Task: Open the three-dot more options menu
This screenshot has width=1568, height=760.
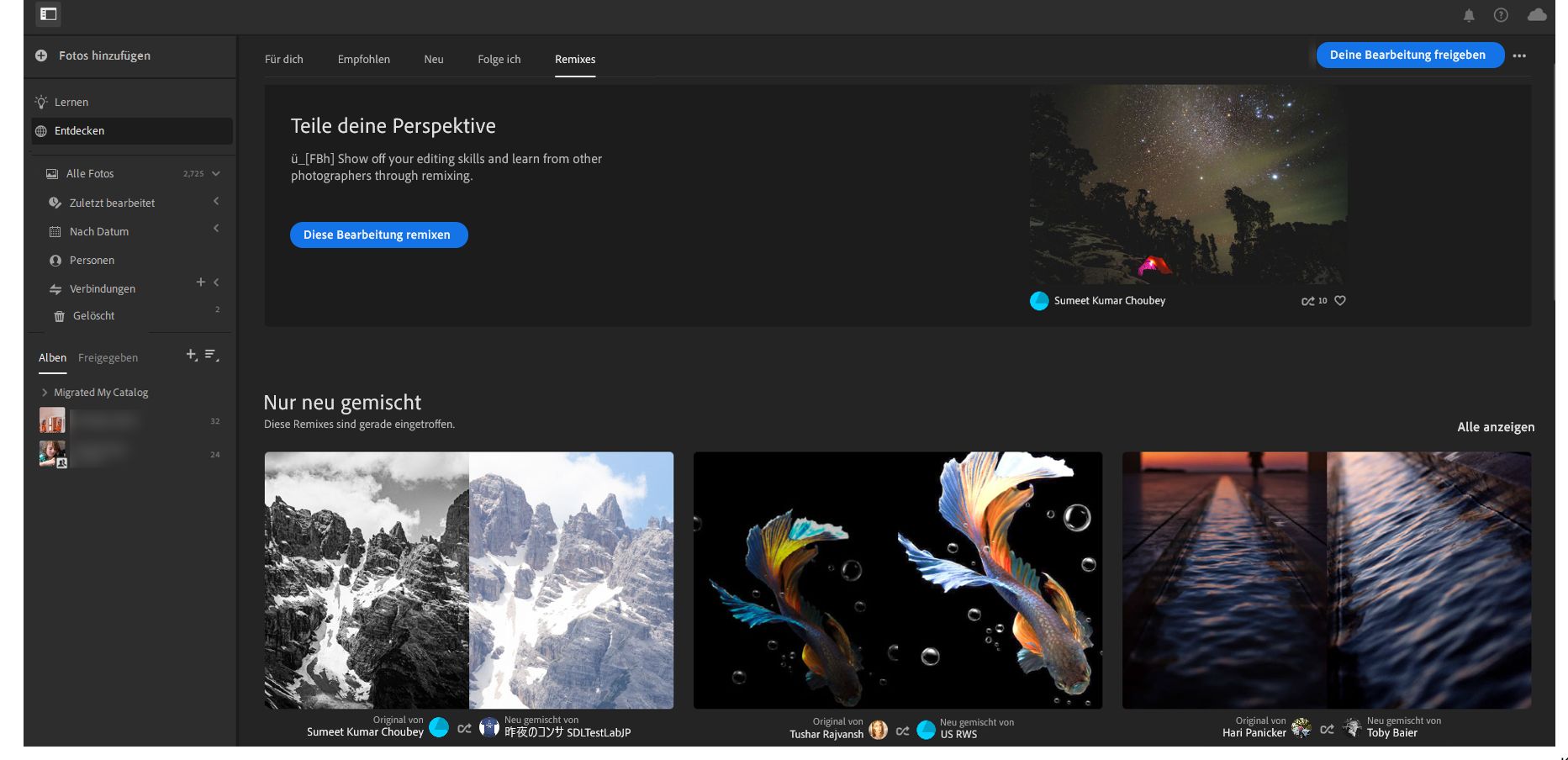Action: point(1519,55)
